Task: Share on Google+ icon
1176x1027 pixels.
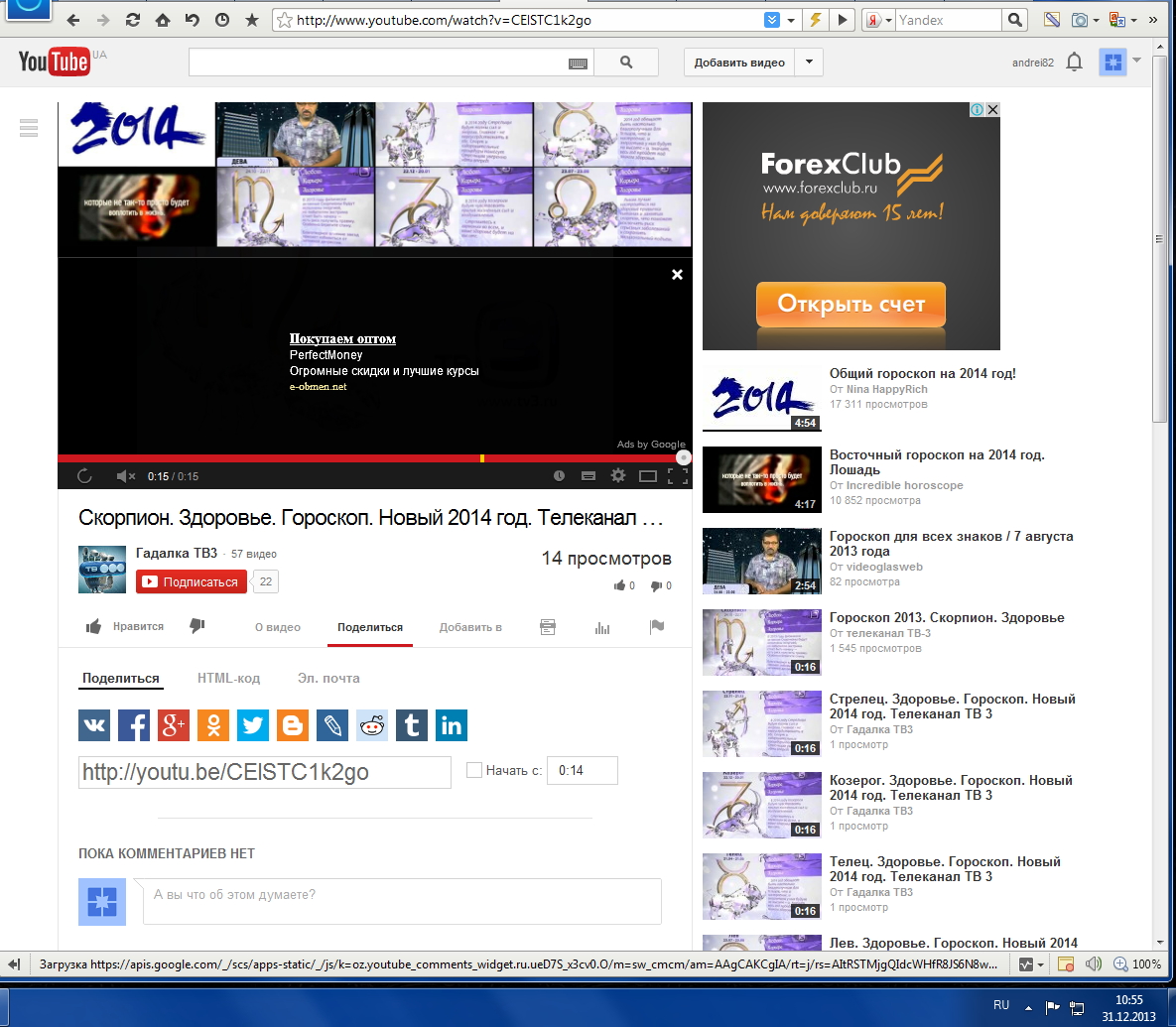Action: [x=174, y=725]
